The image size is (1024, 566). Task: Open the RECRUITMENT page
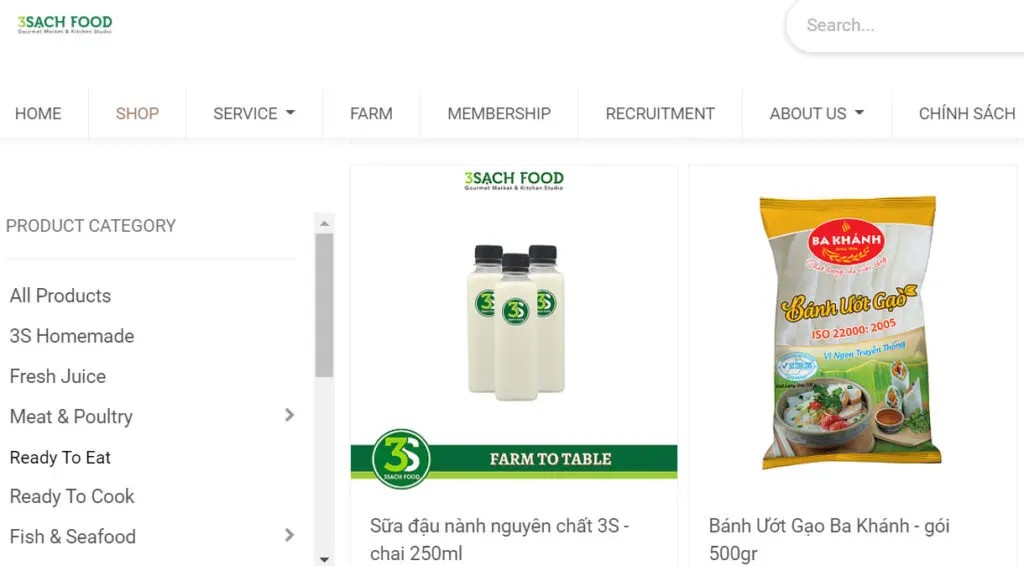pos(660,114)
